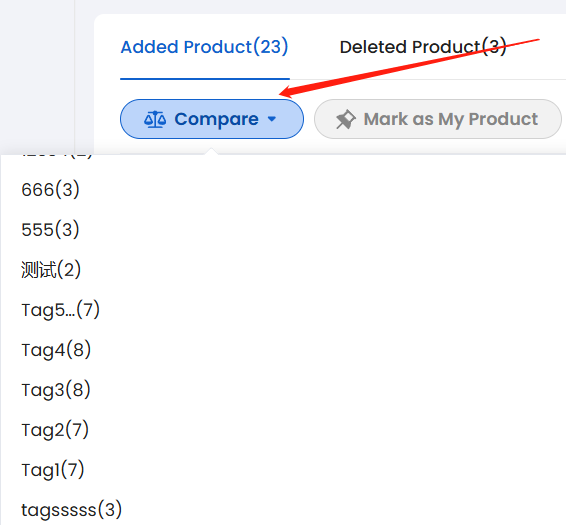Click the dropdown popup pointer notch
Image resolution: width=566 pixels, height=525 pixels.
(212, 151)
